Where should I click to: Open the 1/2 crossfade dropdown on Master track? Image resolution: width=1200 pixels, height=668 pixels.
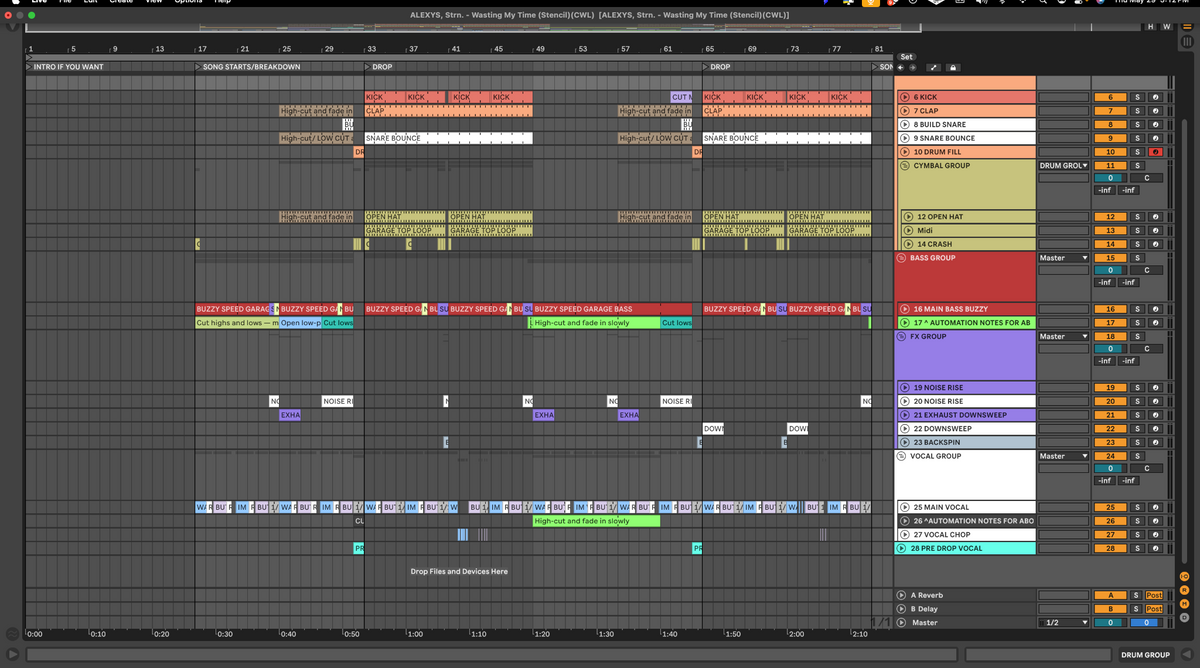[1062, 622]
